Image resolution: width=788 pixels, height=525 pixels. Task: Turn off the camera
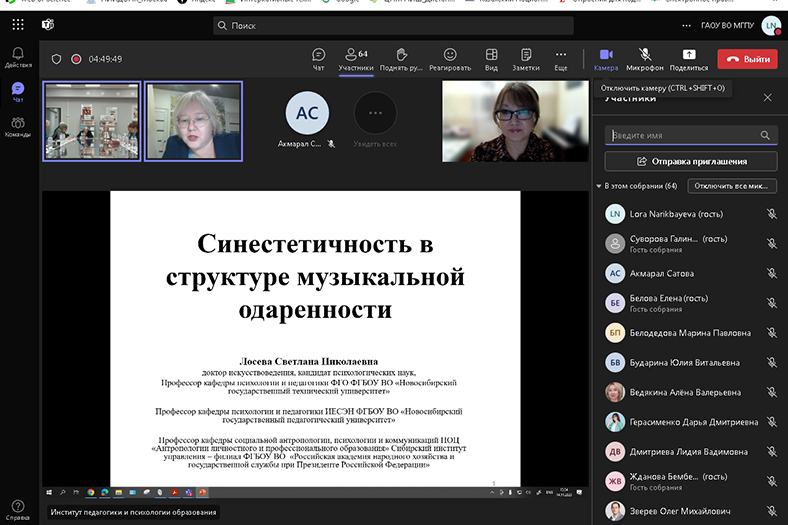click(605, 58)
